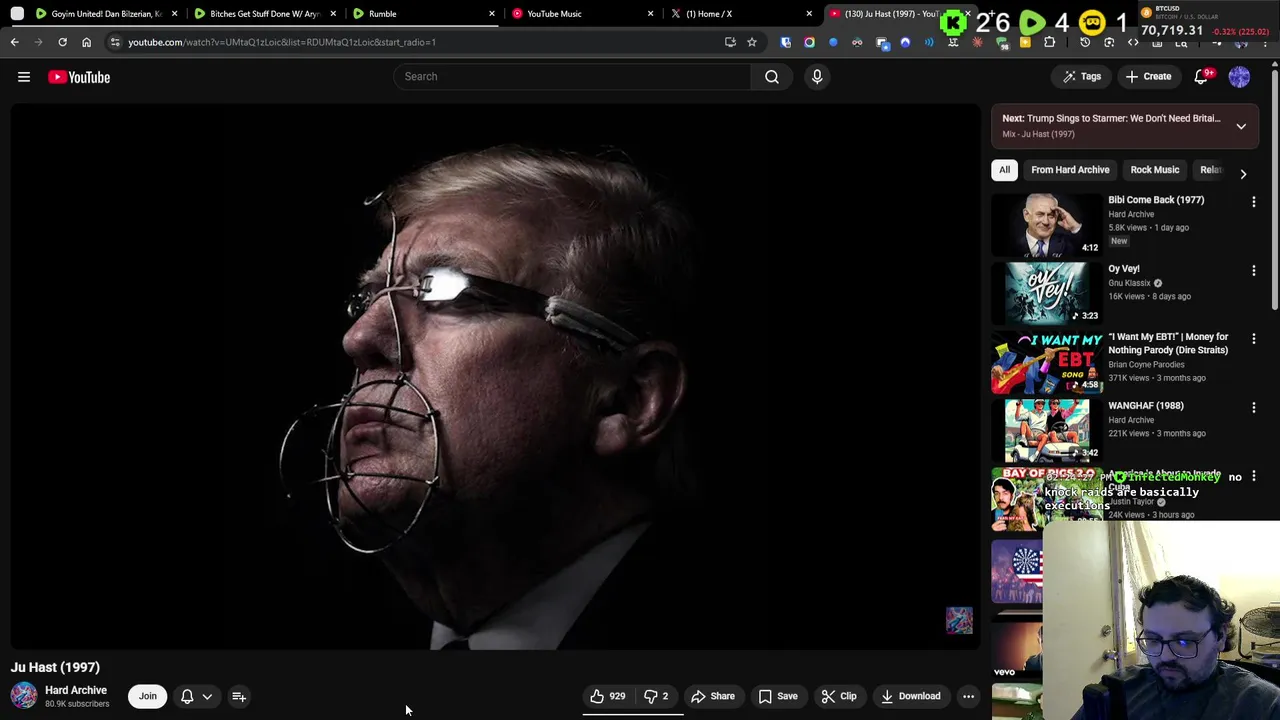The width and height of the screenshot is (1280, 720).
Task: Open site information icon in address bar
Action: click(115, 42)
